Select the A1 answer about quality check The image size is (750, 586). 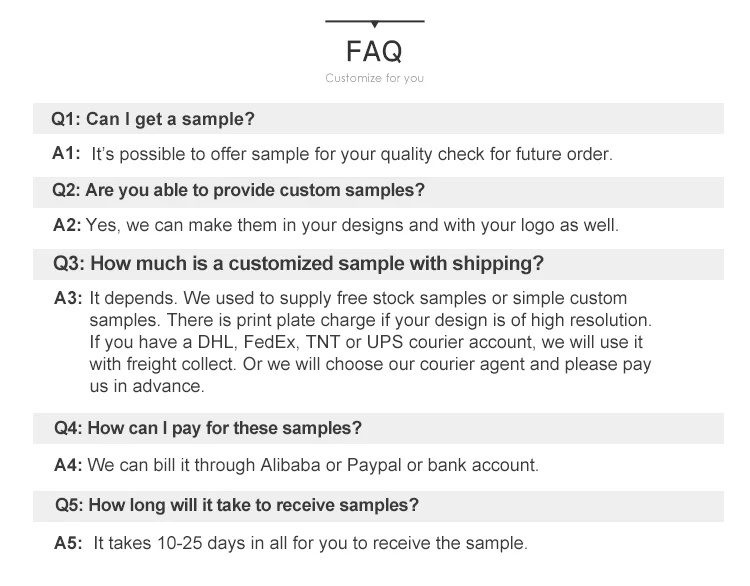click(x=351, y=155)
